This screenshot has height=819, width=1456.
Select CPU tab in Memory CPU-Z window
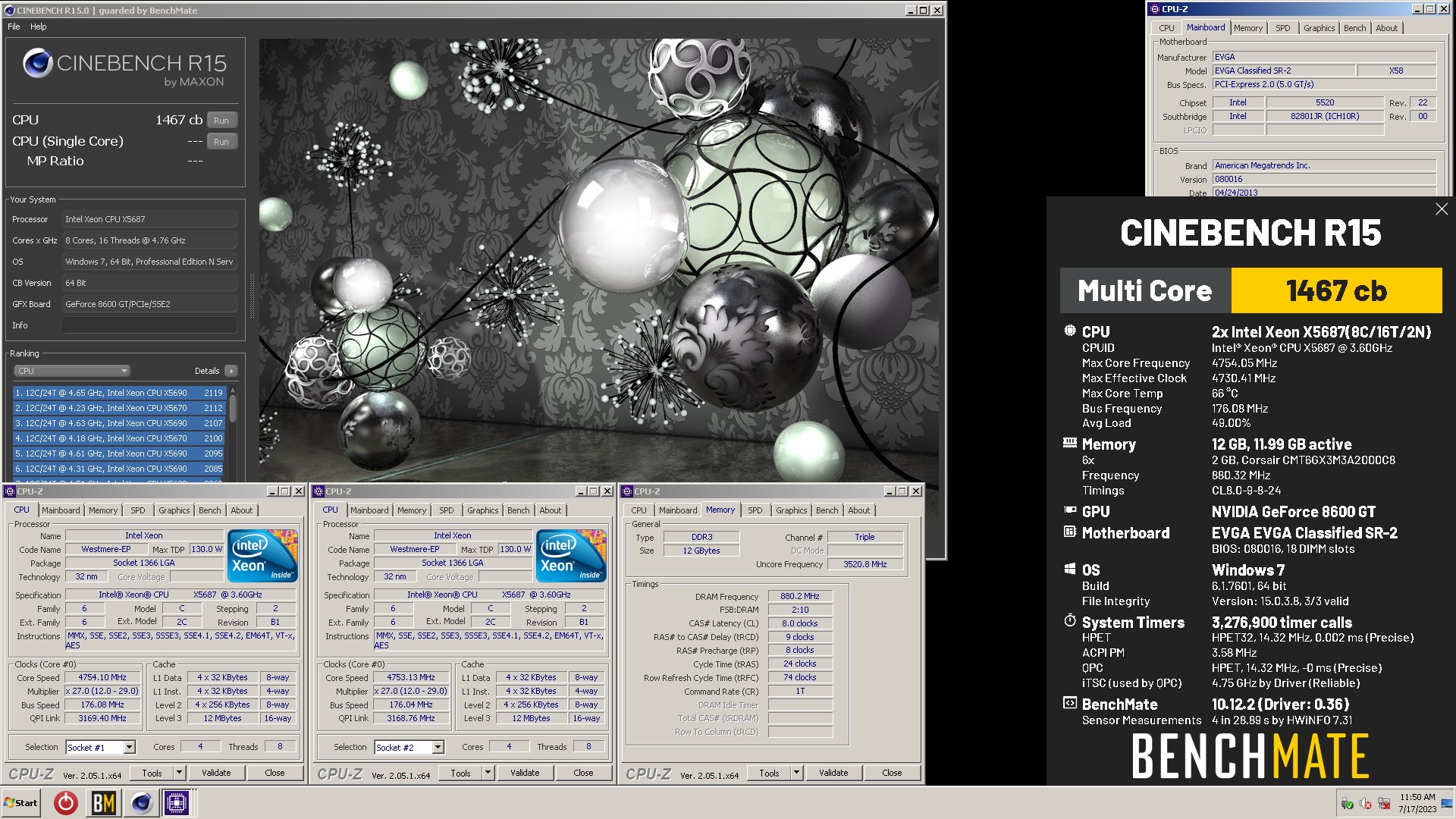tap(639, 510)
